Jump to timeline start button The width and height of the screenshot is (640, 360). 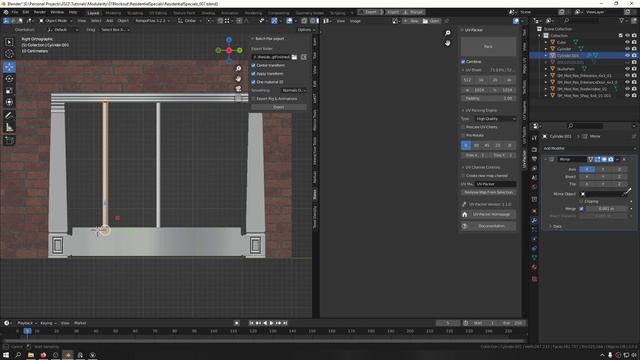pyautogui.click(x=251, y=323)
